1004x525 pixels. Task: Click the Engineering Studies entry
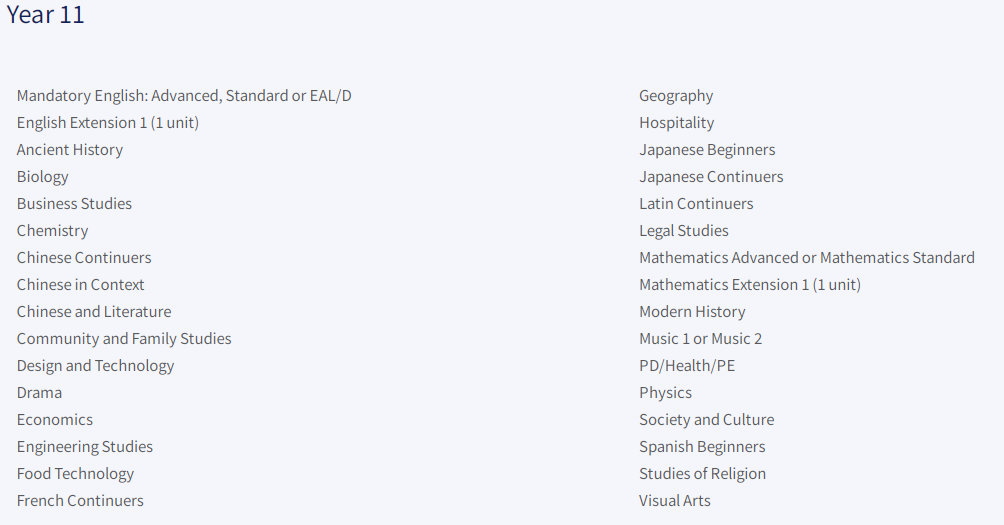click(x=85, y=447)
